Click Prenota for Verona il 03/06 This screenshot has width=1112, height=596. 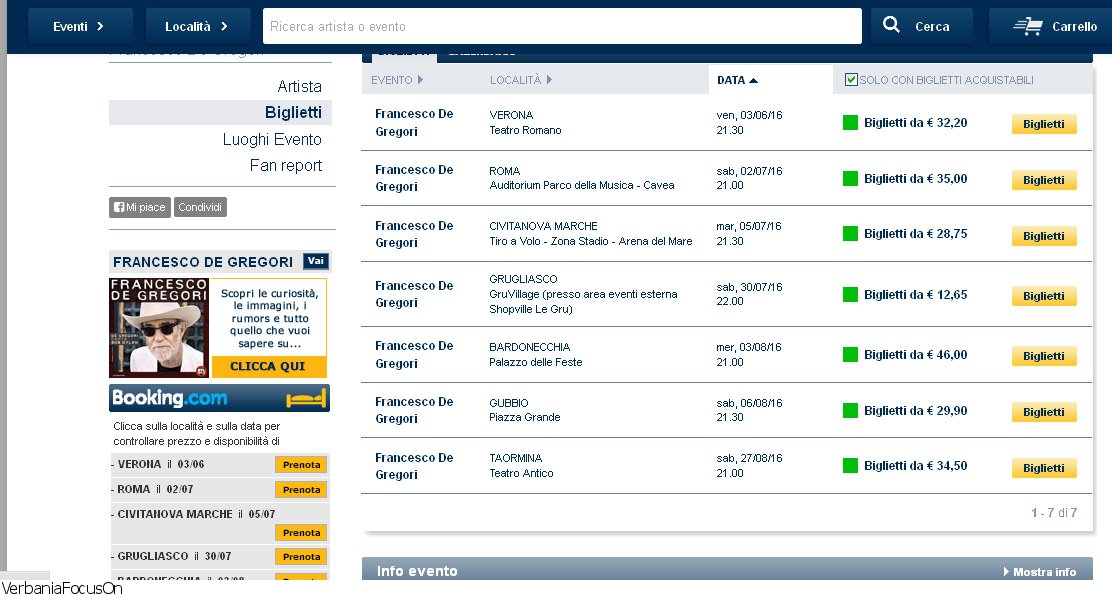[301, 465]
